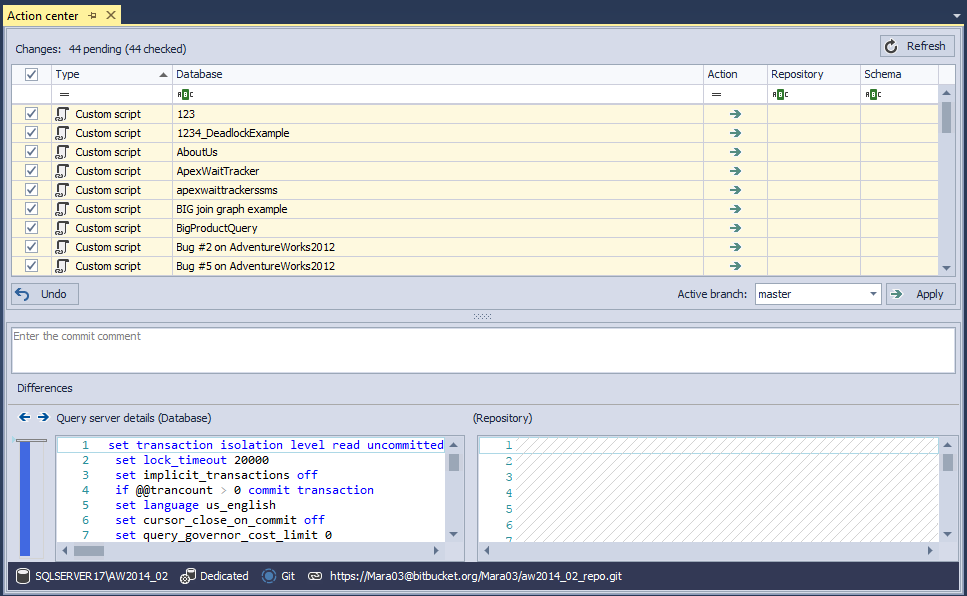Screen dimensions: 967x596
Task: Uncheck the select-all header checkbox
Action: [x=31, y=75]
